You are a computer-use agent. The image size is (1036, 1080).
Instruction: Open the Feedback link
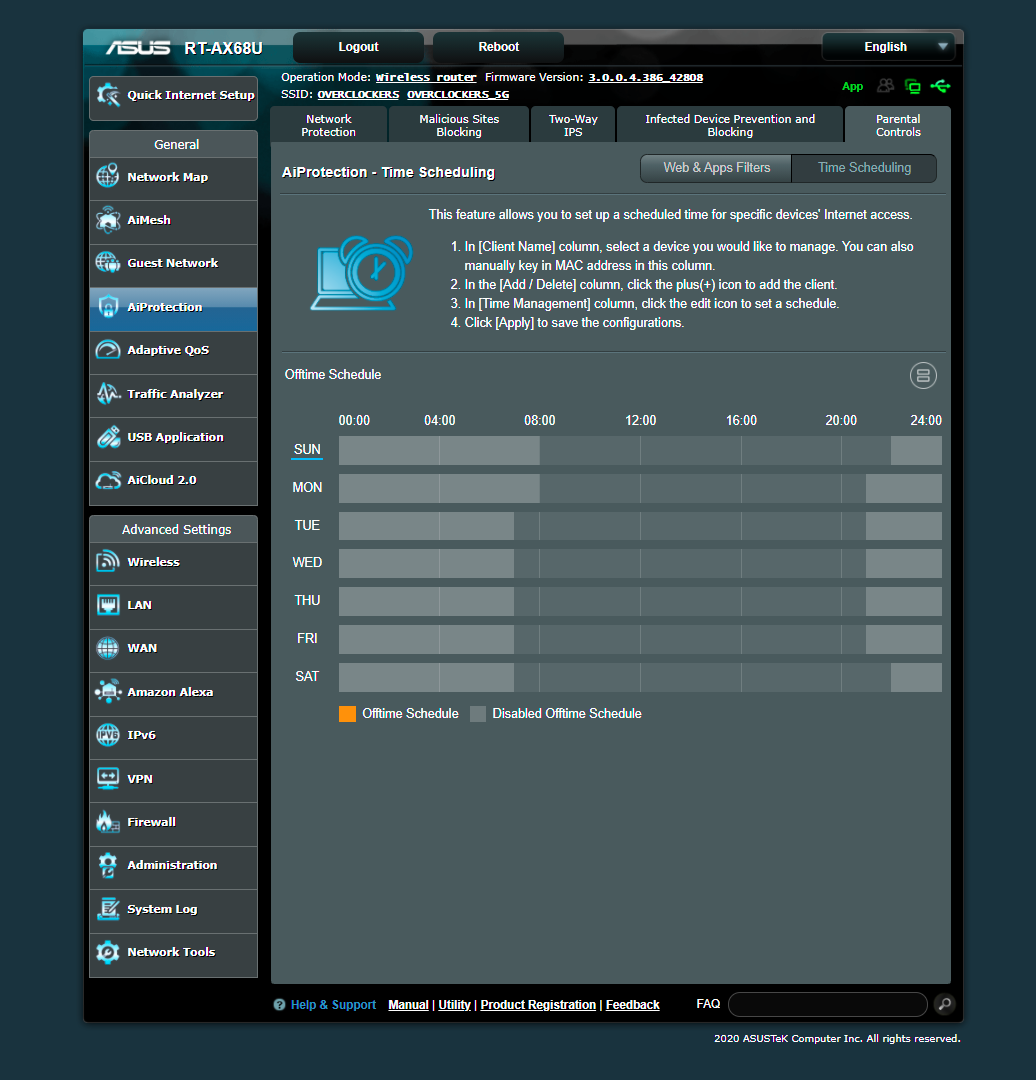pos(632,1005)
